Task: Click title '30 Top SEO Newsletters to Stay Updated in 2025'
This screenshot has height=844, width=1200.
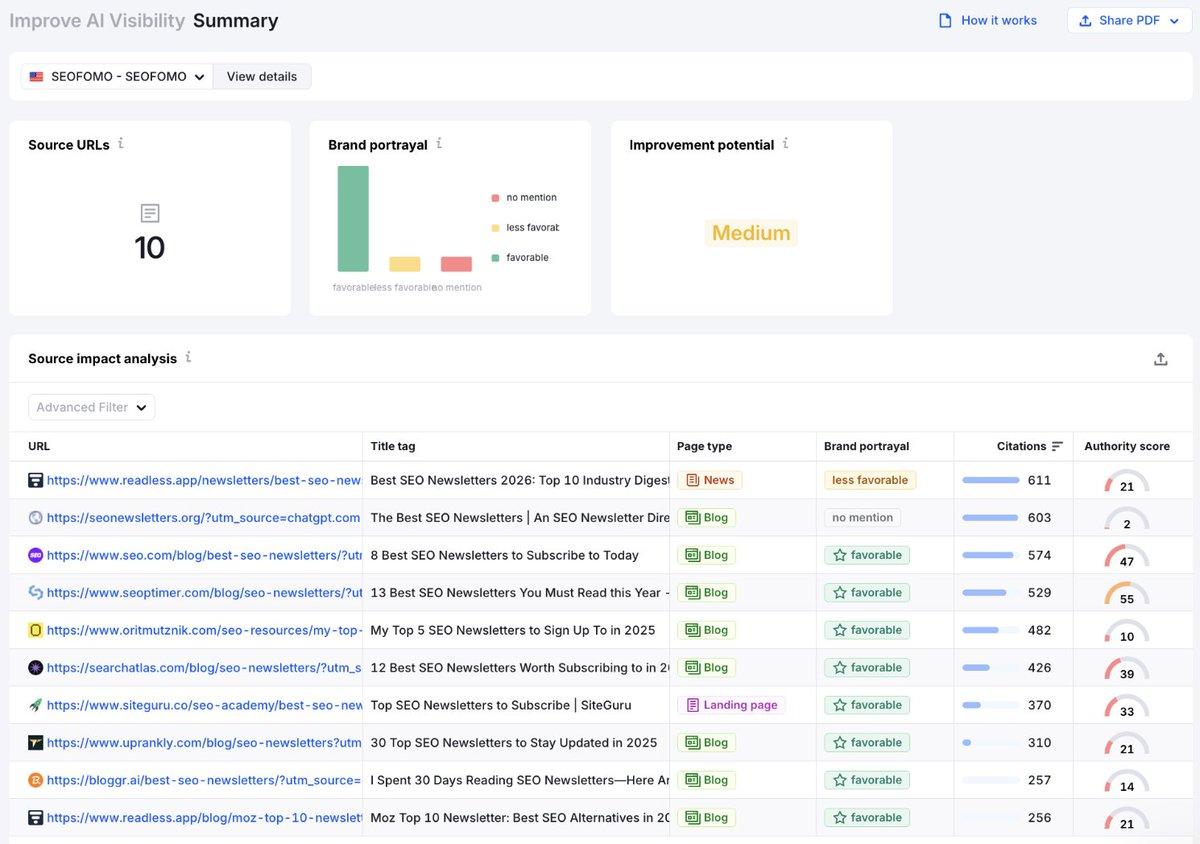Action: (514, 742)
